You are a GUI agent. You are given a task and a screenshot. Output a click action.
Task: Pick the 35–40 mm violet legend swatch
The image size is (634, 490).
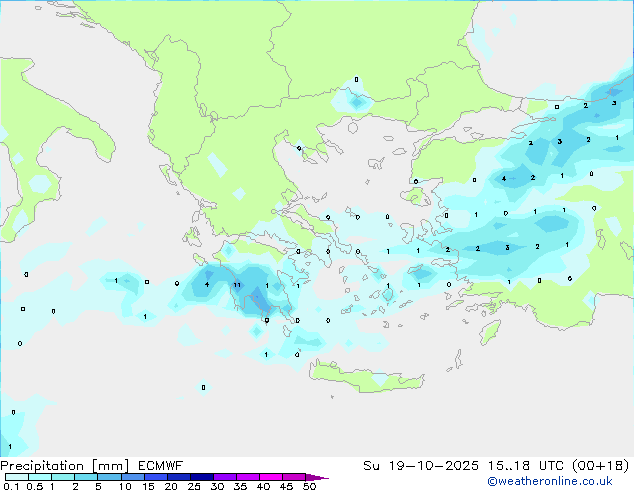[x=247, y=477]
